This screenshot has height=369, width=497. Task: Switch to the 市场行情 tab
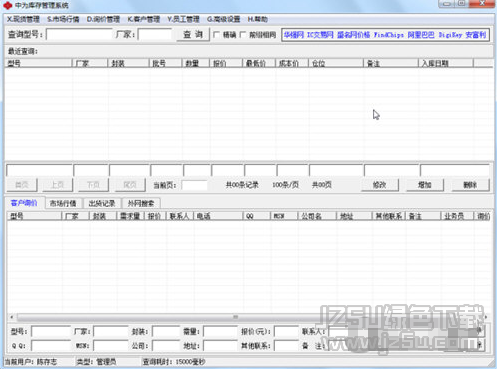[x=63, y=203]
